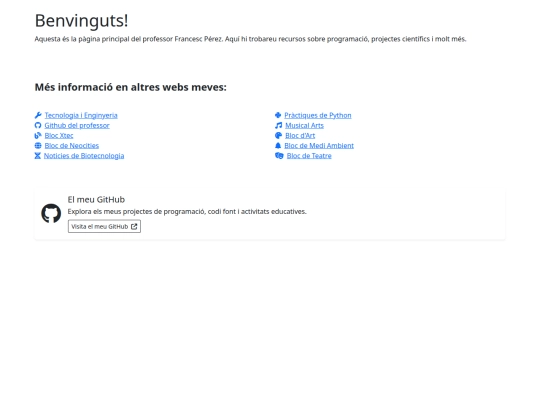Click the DNA icon beside Notícies de Biotecnologia
The height and width of the screenshot is (405, 540).
[x=38, y=156]
